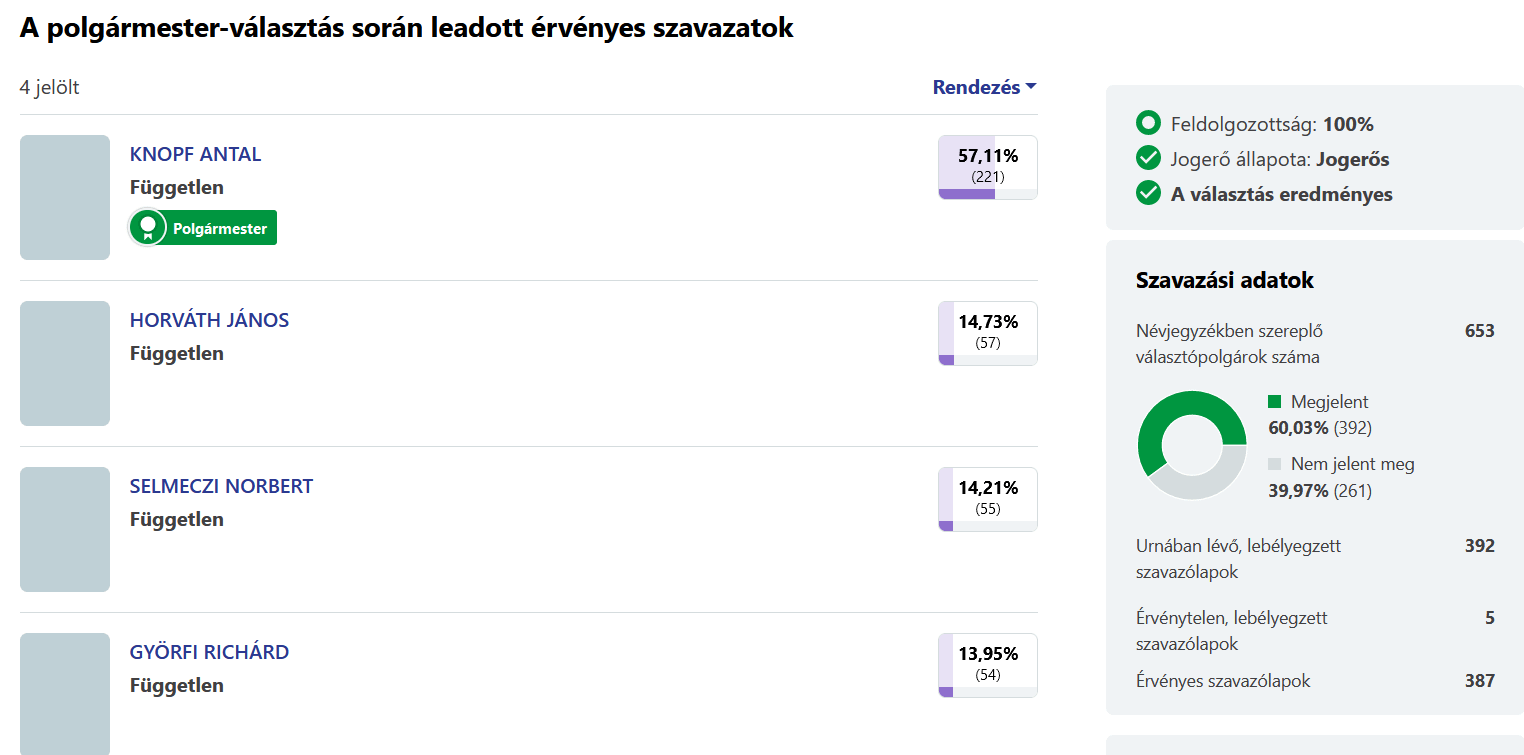Click the Polgármester ribbon badge icon

click(148, 228)
